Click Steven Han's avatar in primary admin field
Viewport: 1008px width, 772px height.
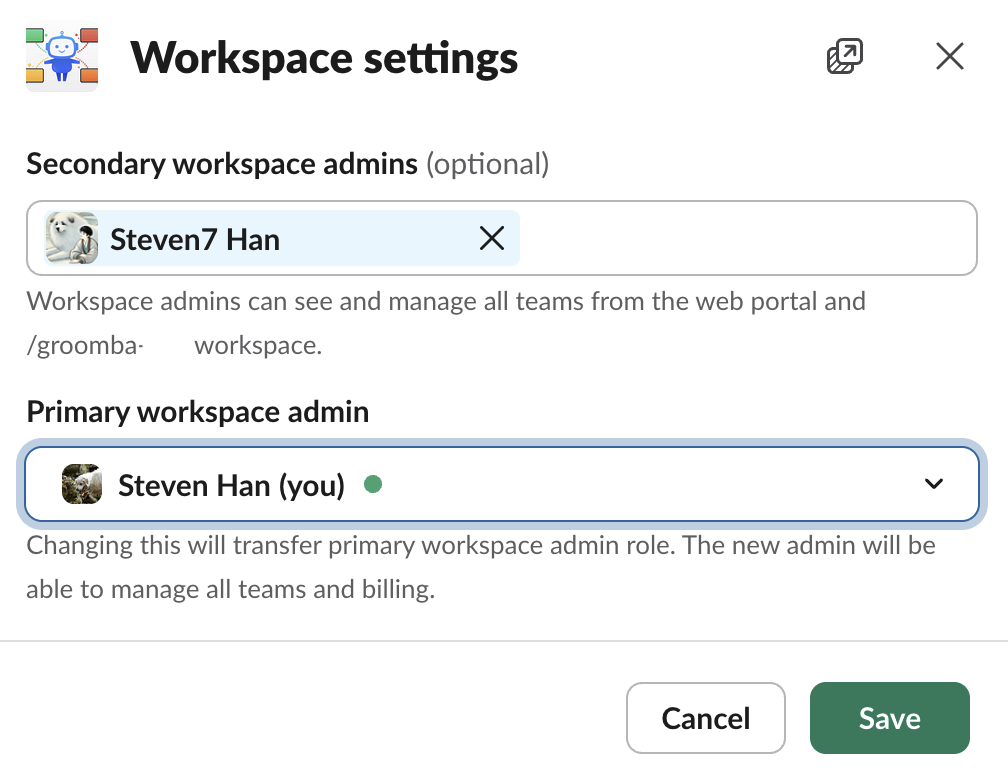coord(82,485)
